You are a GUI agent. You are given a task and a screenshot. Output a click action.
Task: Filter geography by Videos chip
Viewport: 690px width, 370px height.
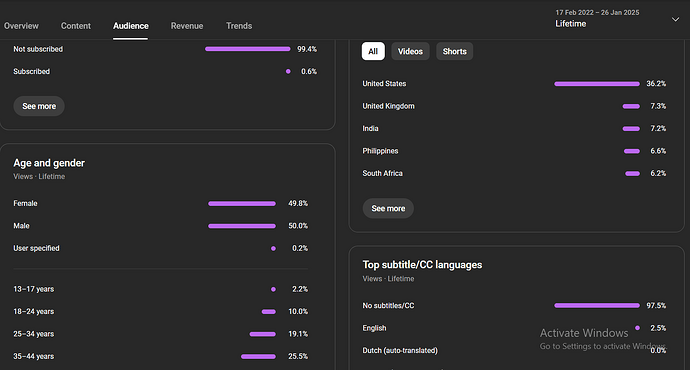pos(410,51)
